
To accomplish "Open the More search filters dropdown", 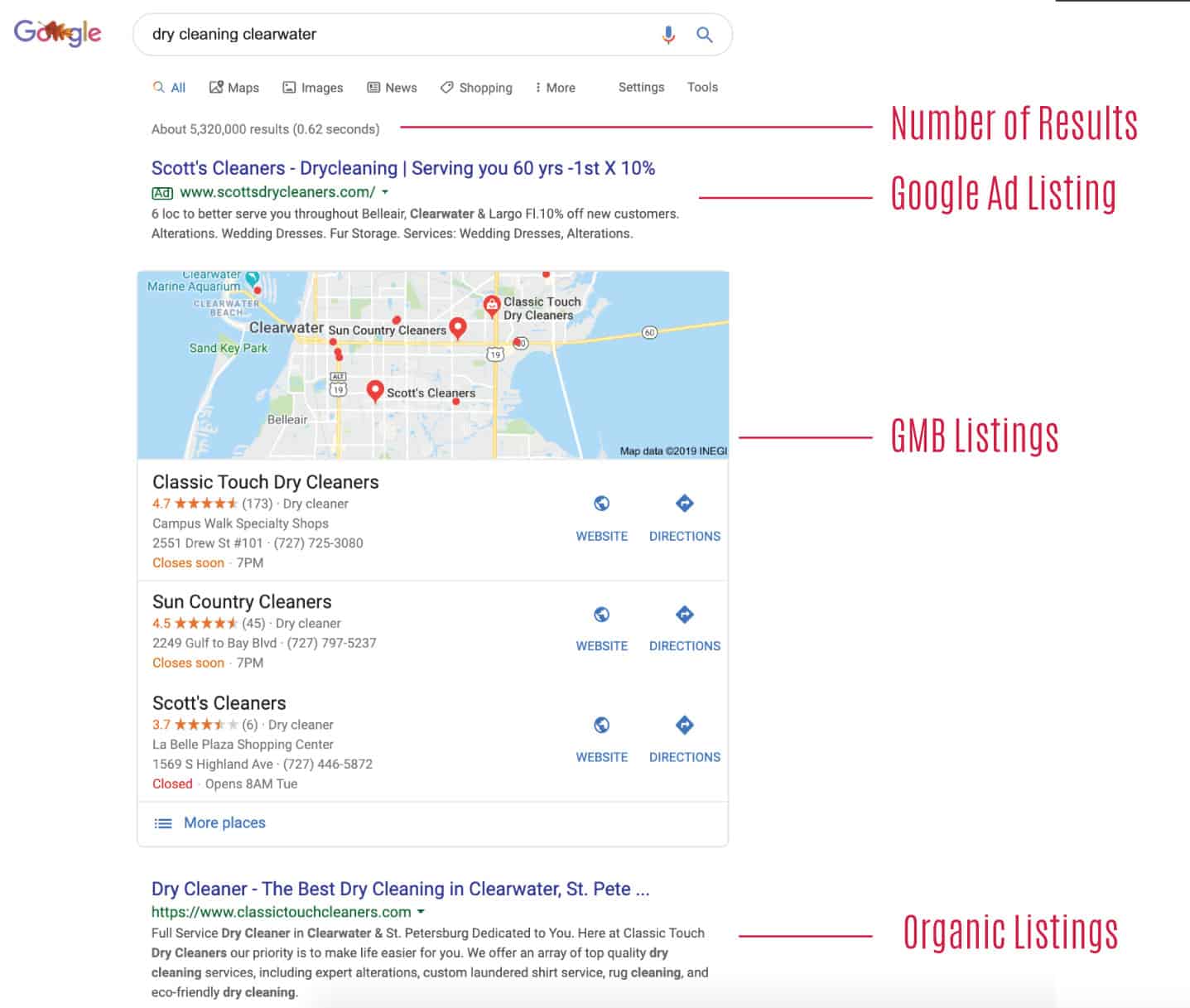I will tap(555, 87).
